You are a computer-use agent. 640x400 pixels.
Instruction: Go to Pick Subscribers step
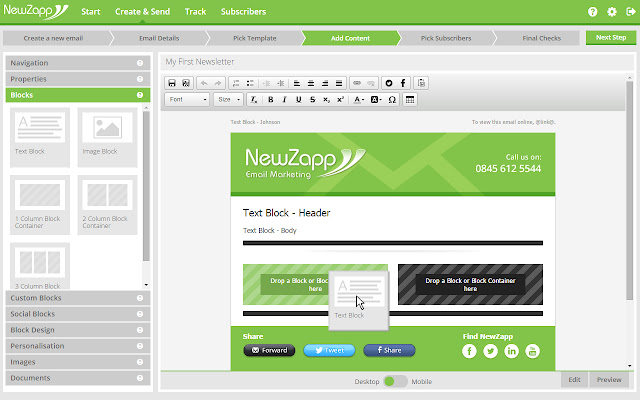[x=446, y=38]
